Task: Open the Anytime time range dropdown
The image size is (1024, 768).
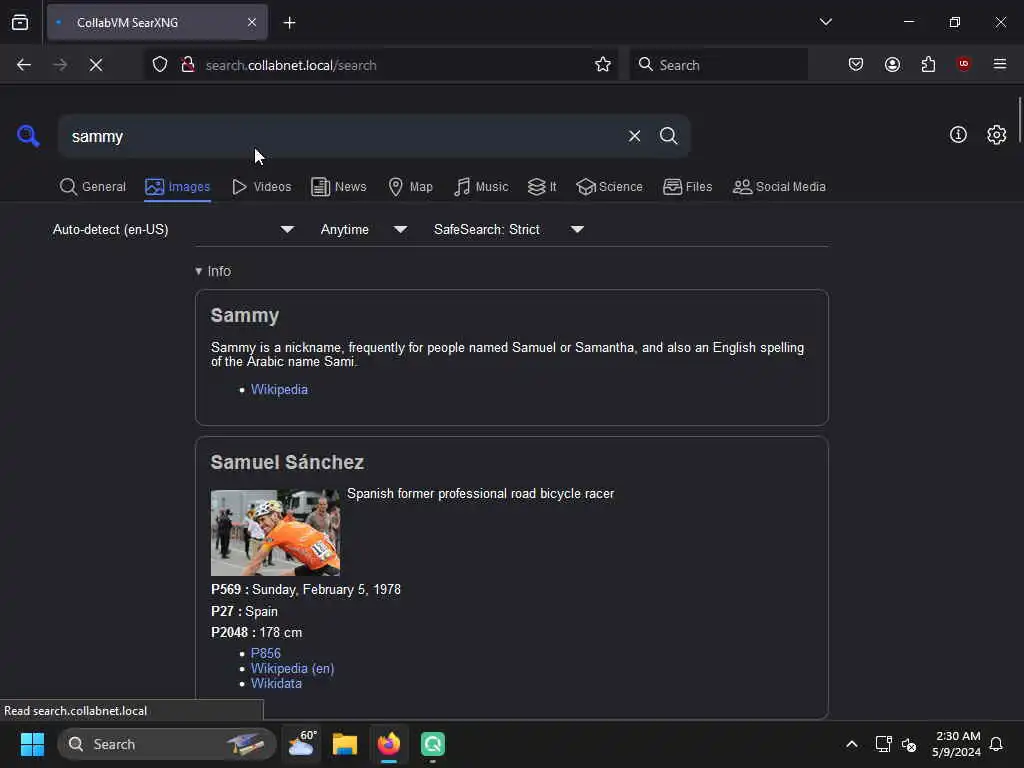Action: (x=364, y=229)
